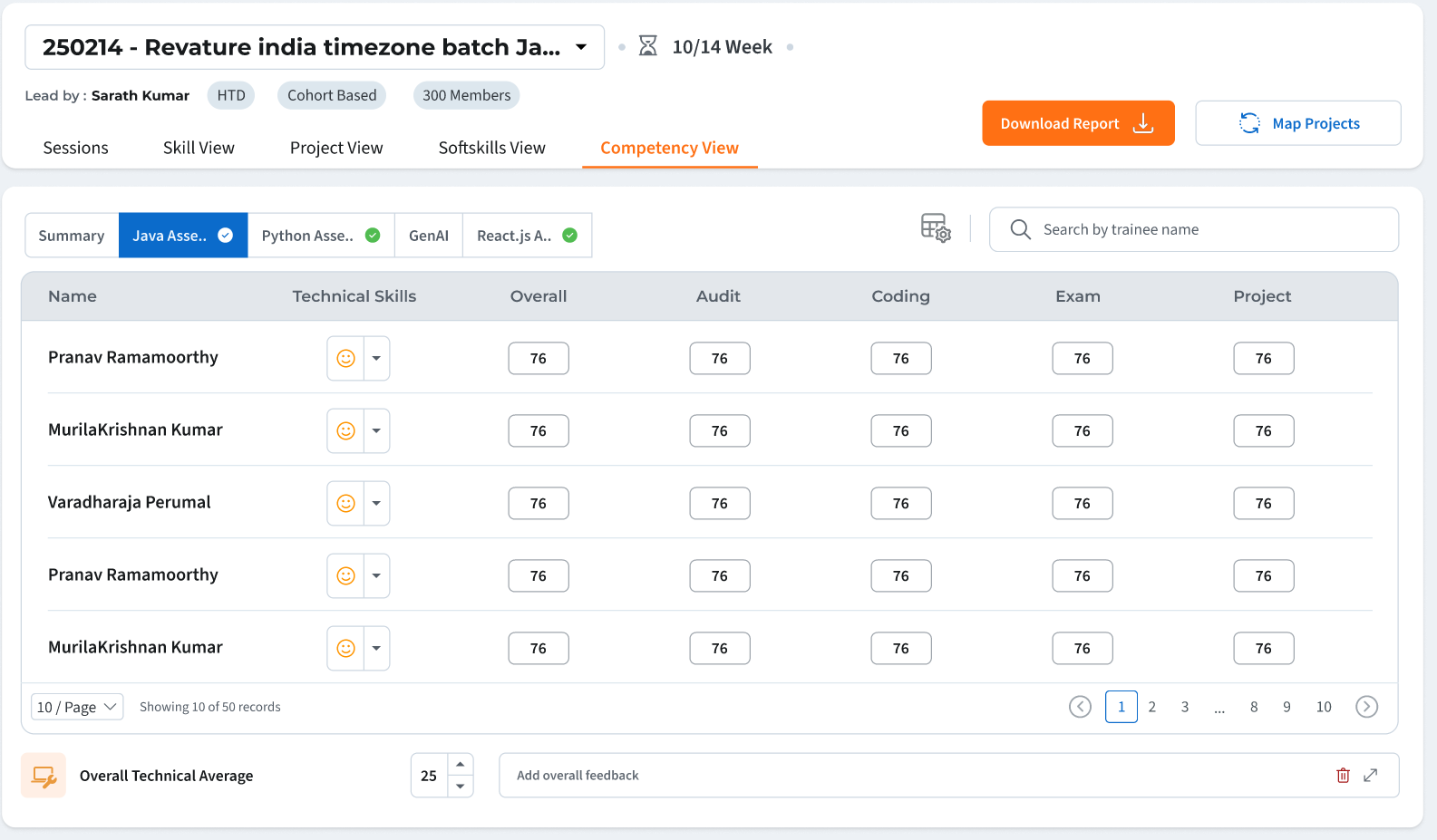Expand technical skills dropdown for first Pranav Ramamoorthy
The width and height of the screenshot is (1437, 840).
(376, 359)
